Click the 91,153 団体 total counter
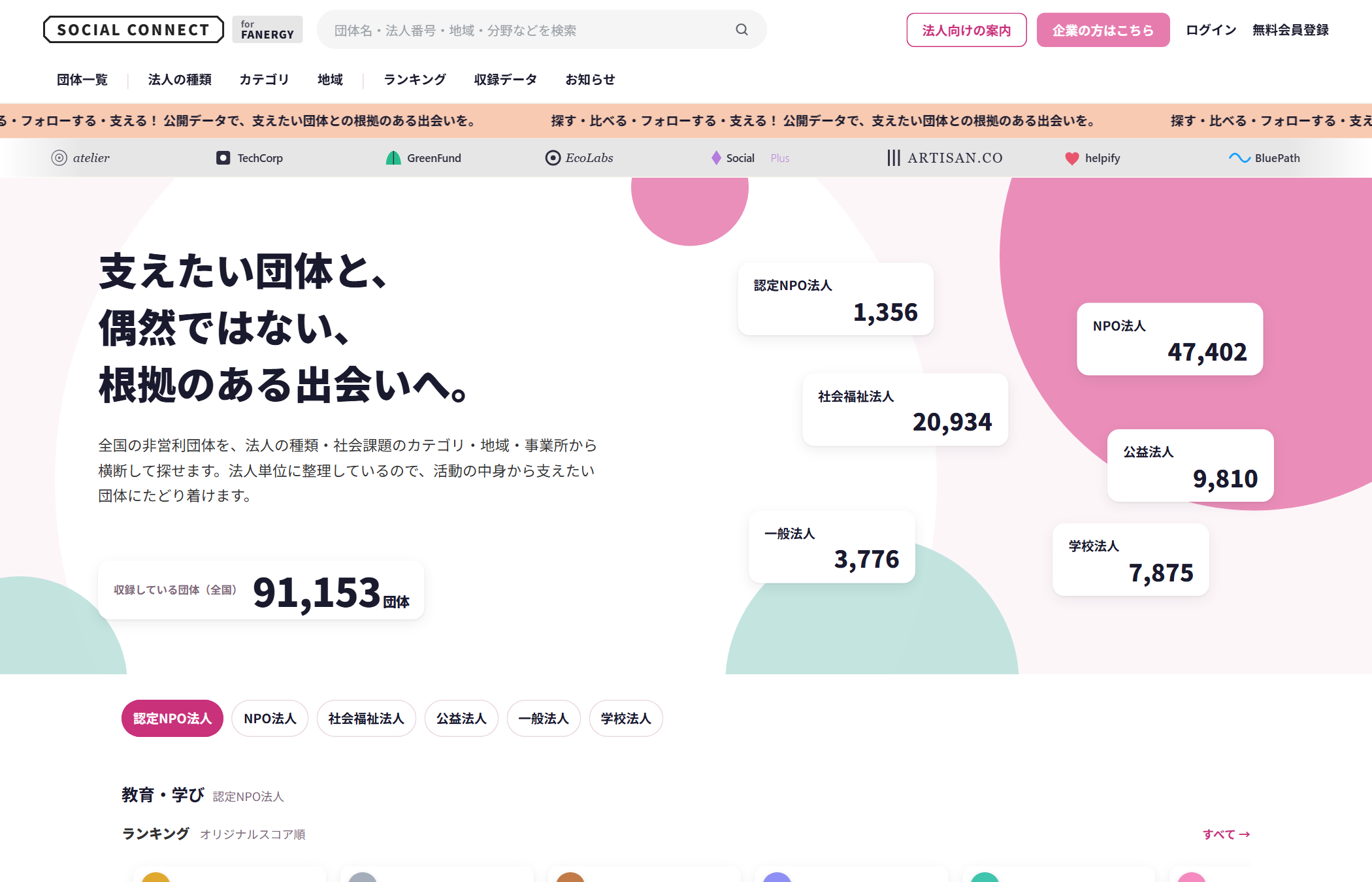1372x882 pixels. [261, 591]
